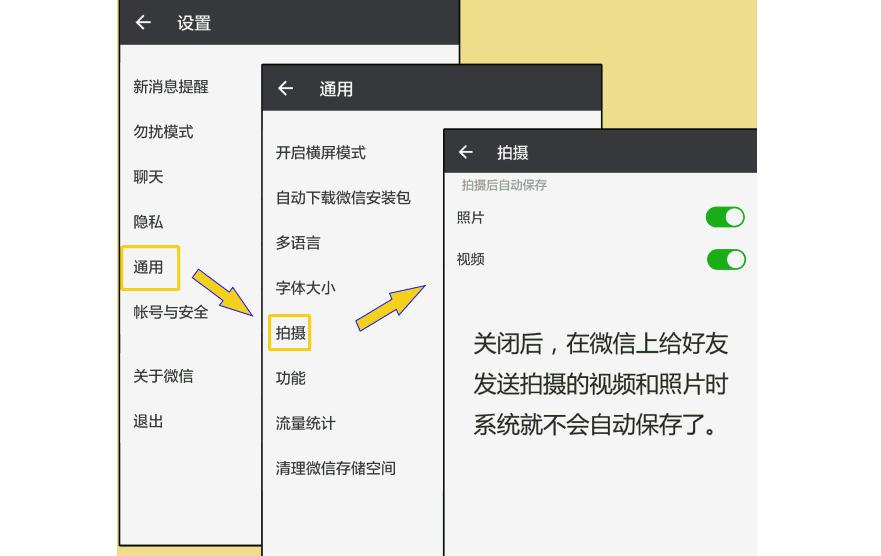Open 多语言 settings
The image size is (881, 556).
coord(298,243)
